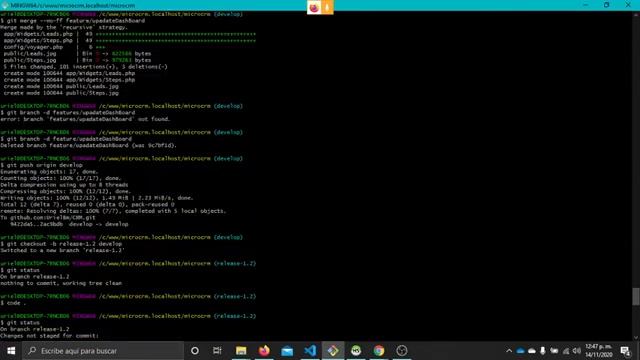Click 'Switched to a new branch' output line
640x360 pixels.
point(62,251)
